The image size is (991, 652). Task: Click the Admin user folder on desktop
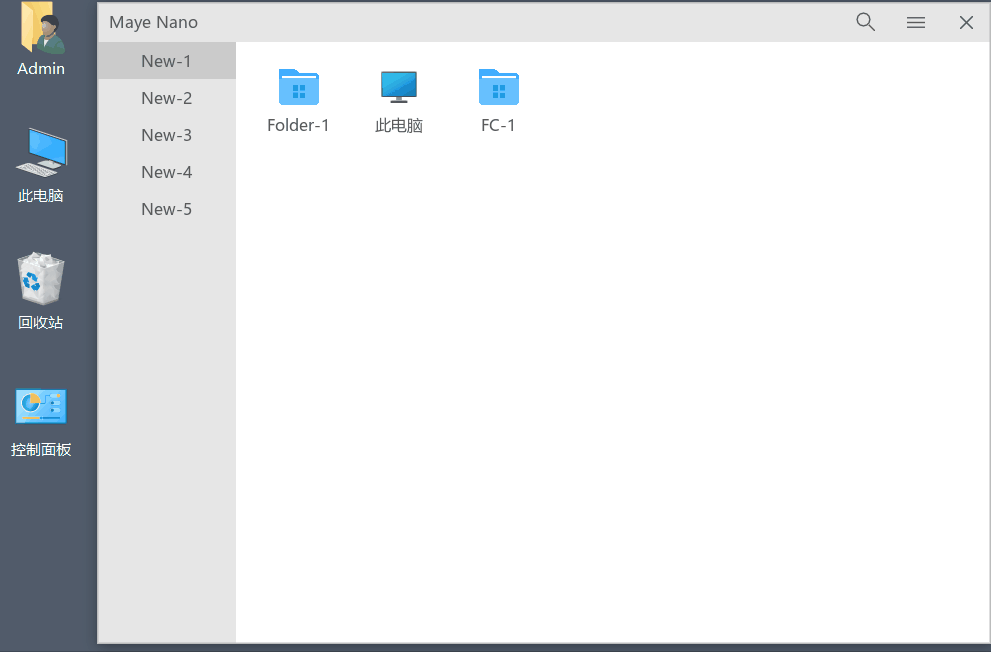coord(41,30)
